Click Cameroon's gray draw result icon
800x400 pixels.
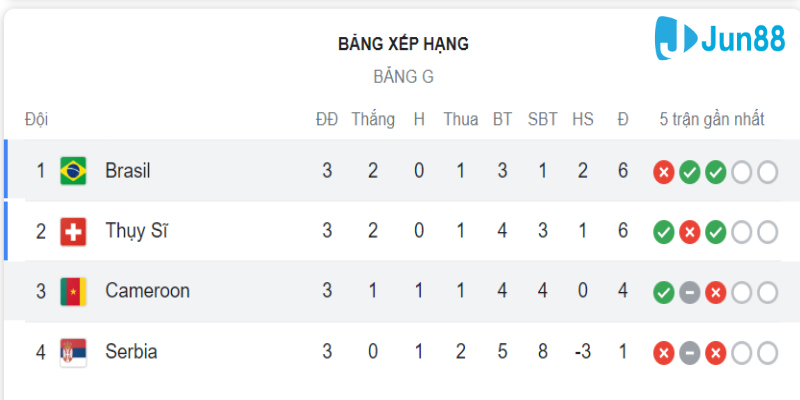689,293
